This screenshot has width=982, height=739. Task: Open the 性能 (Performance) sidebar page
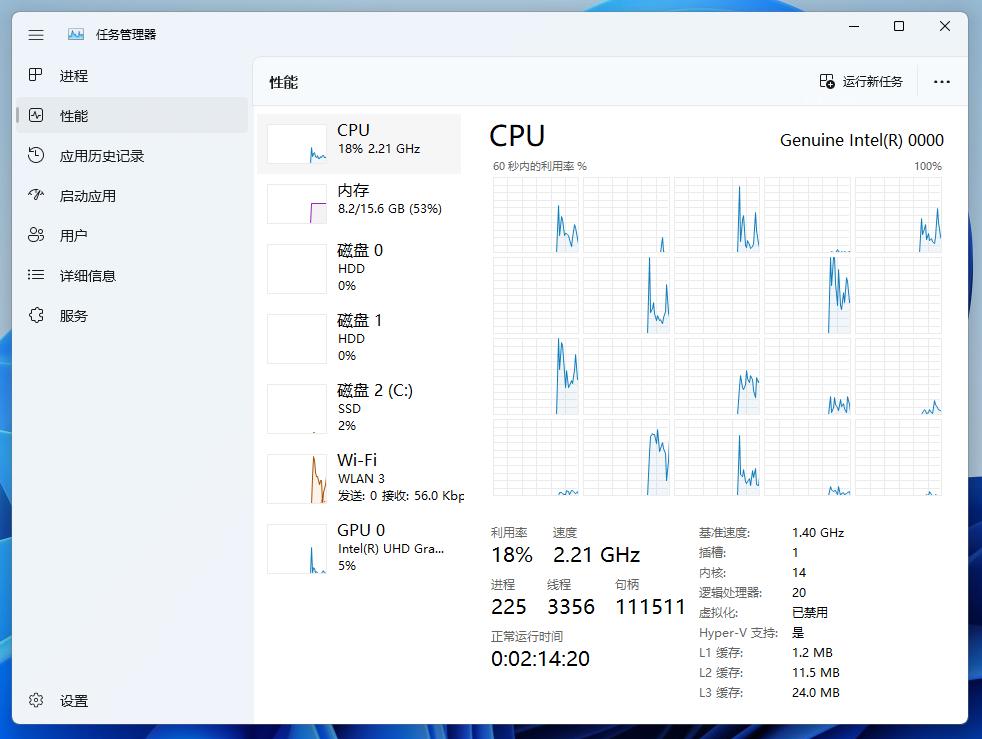tap(75, 115)
